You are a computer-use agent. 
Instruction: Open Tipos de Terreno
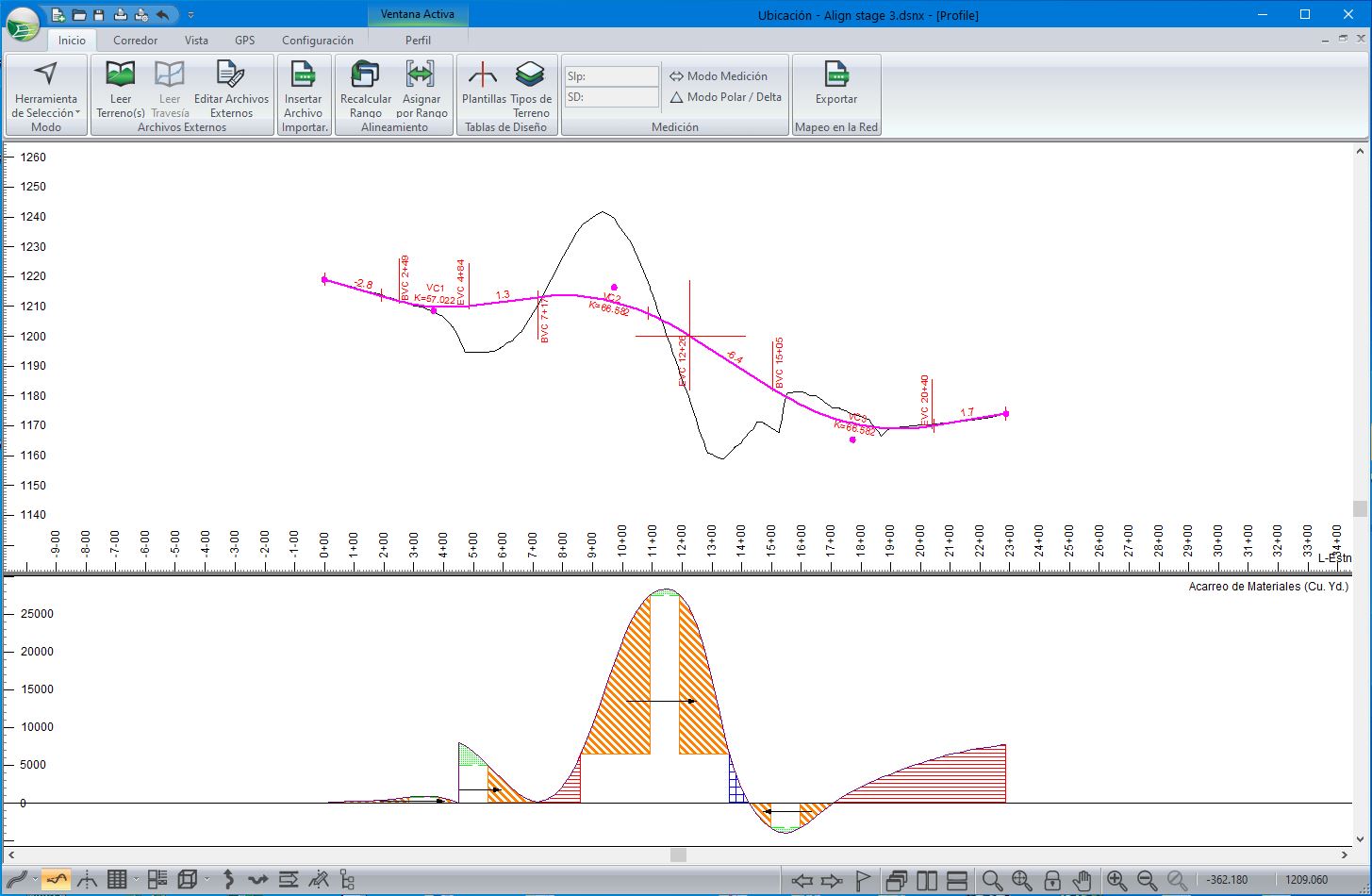pyautogui.click(x=530, y=75)
